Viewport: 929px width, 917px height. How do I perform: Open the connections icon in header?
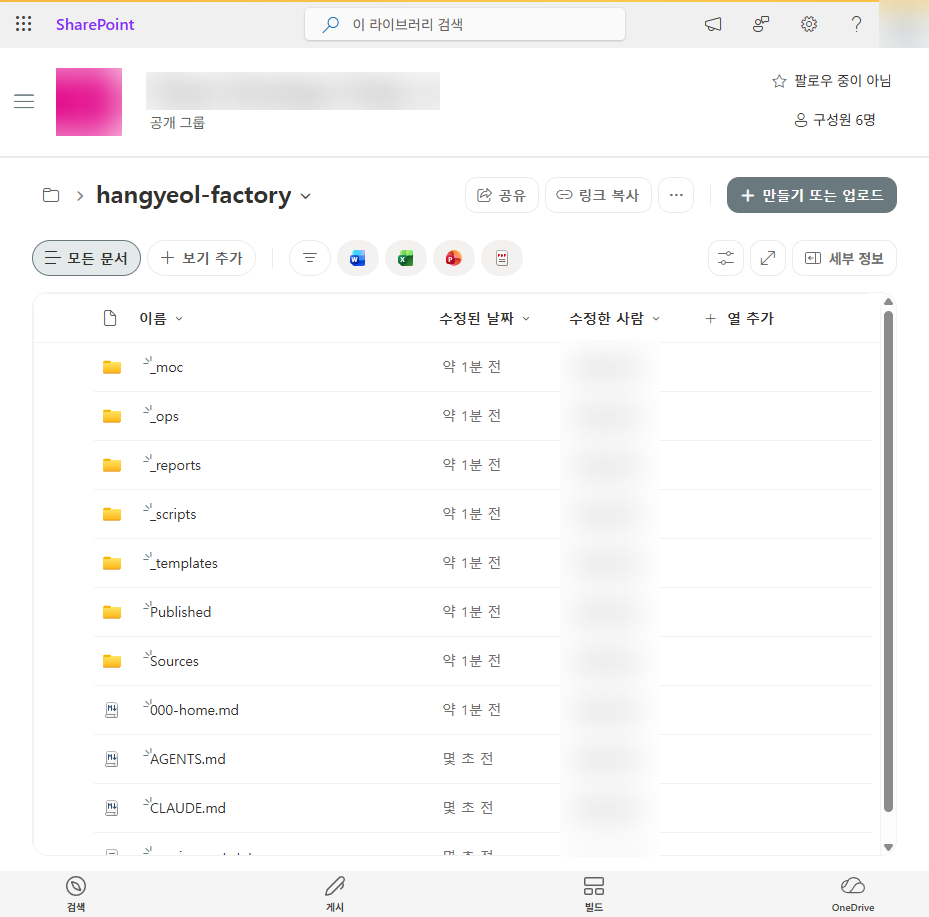761,24
